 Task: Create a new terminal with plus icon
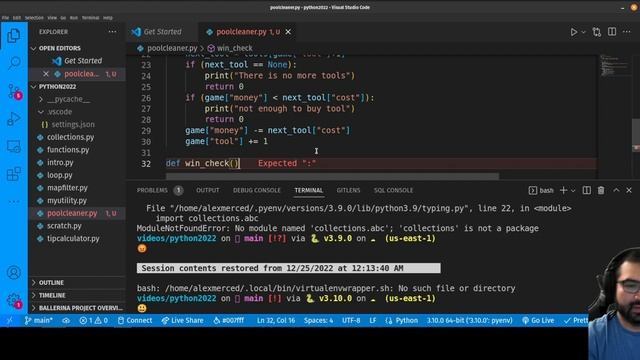(x=564, y=190)
